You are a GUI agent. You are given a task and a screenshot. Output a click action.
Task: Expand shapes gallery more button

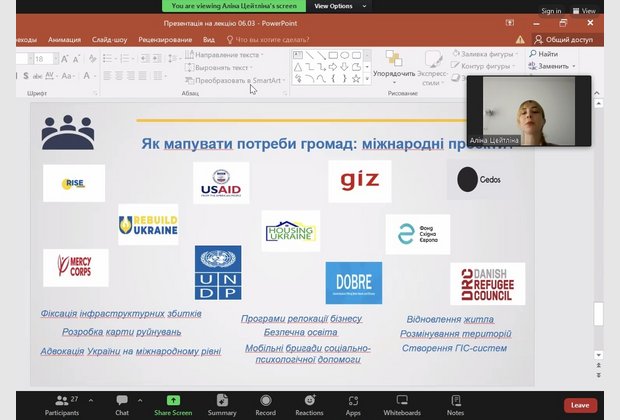coord(367,79)
